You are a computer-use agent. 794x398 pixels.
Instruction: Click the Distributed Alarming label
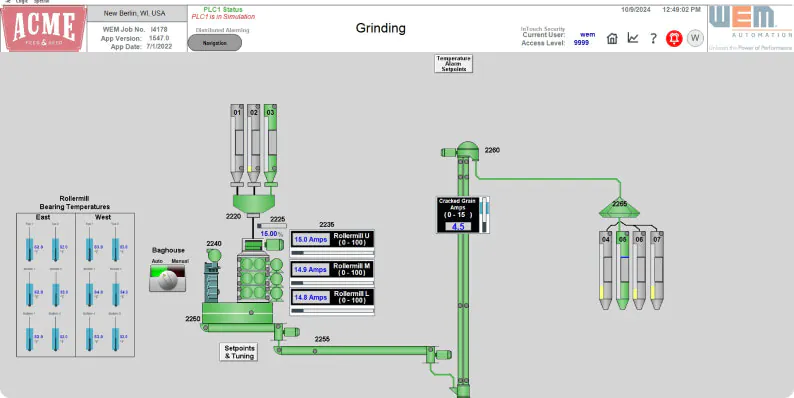[222, 30]
